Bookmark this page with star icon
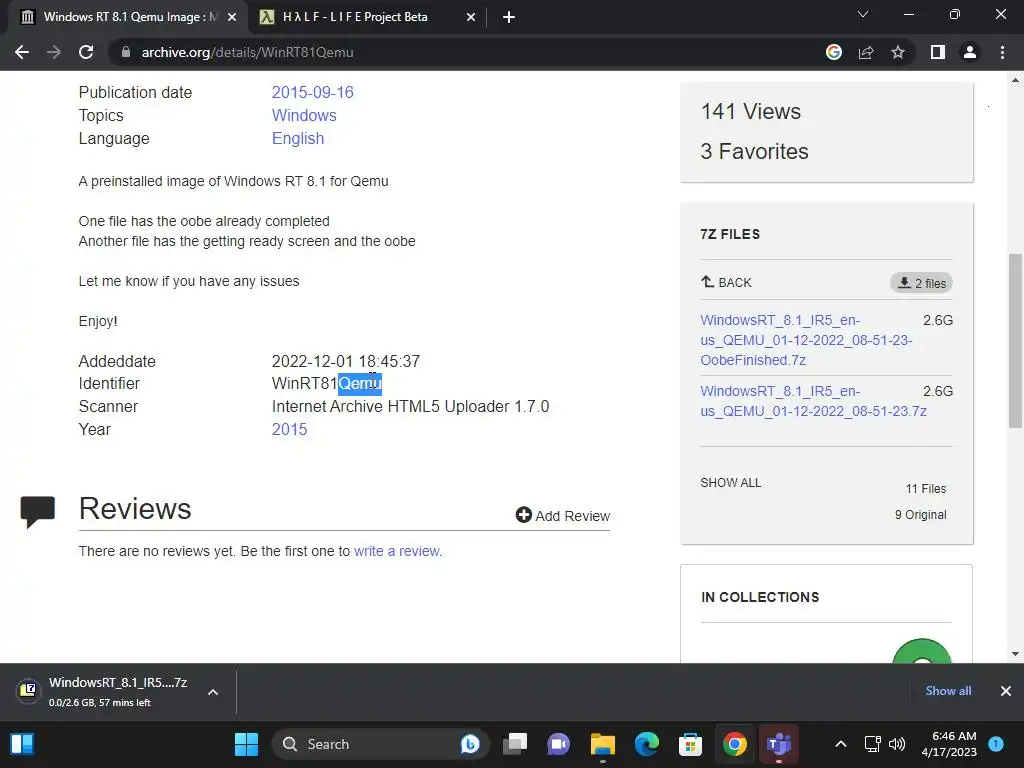This screenshot has width=1024, height=768. point(898,52)
